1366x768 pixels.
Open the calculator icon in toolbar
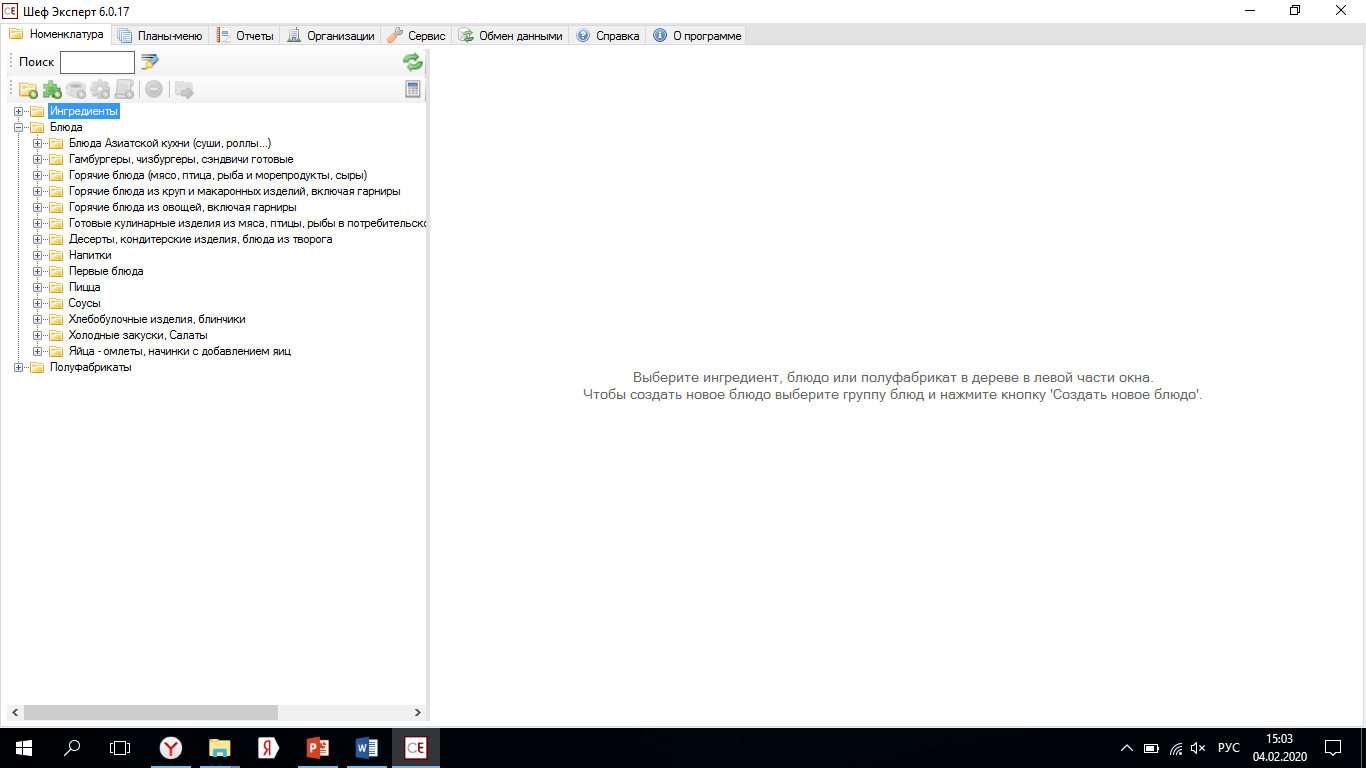click(x=413, y=89)
